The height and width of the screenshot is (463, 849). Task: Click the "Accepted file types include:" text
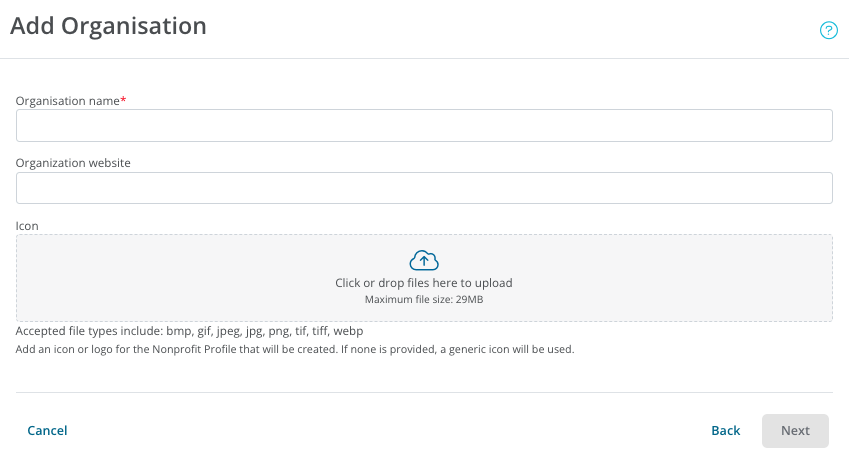(89, 331)
